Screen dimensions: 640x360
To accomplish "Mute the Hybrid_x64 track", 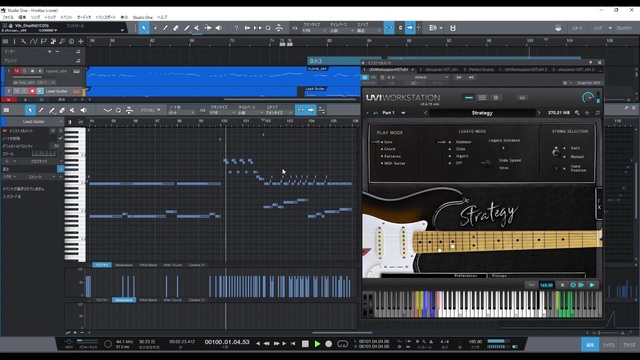I will (x=17, y=71).
